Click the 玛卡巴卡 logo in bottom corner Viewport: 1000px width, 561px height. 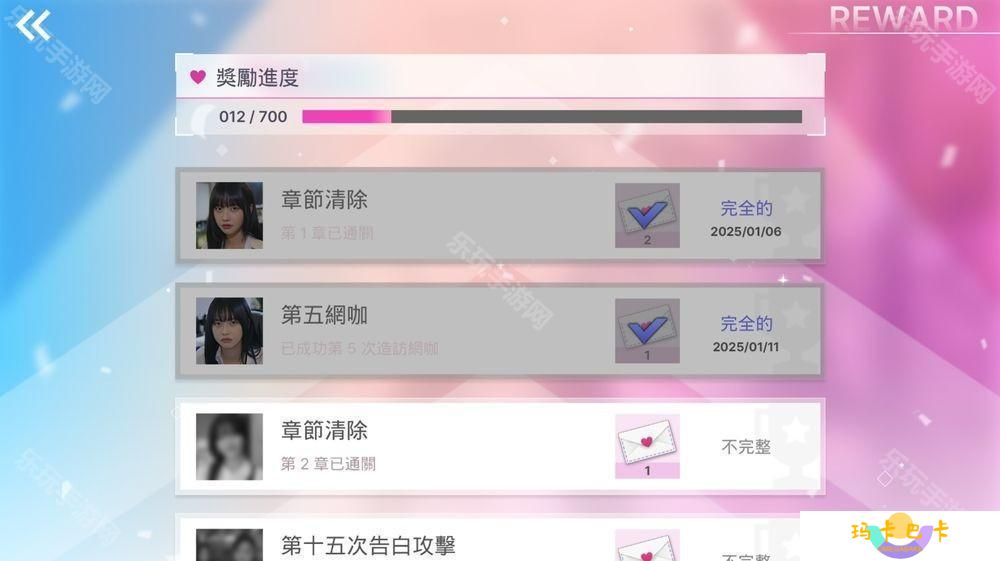pos(900,536)
